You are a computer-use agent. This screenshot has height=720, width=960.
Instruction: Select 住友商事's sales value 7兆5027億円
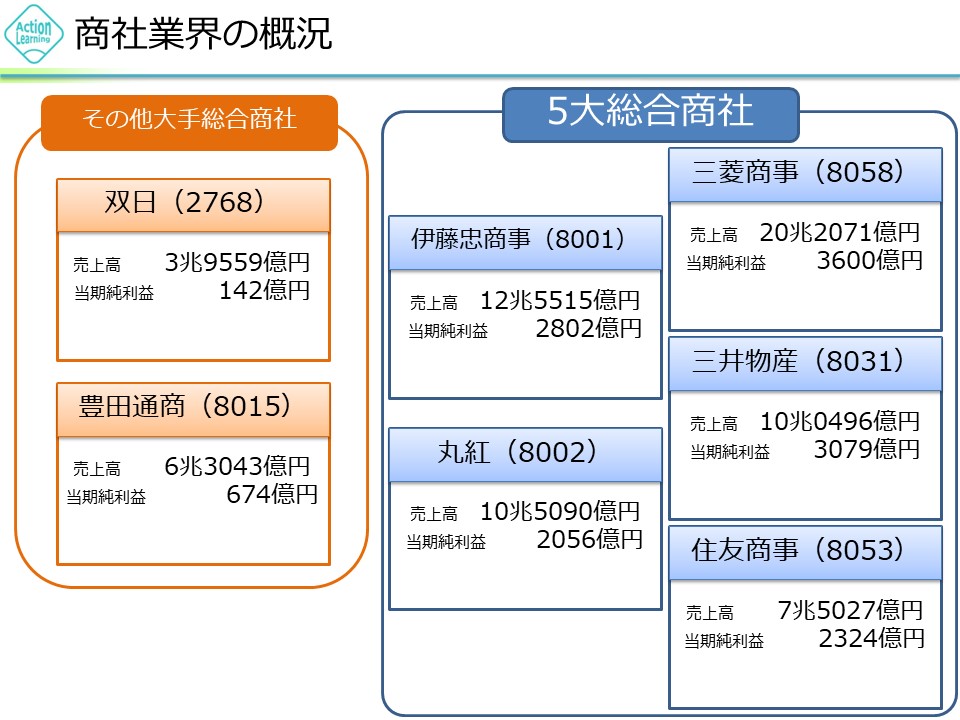point(849,611)
